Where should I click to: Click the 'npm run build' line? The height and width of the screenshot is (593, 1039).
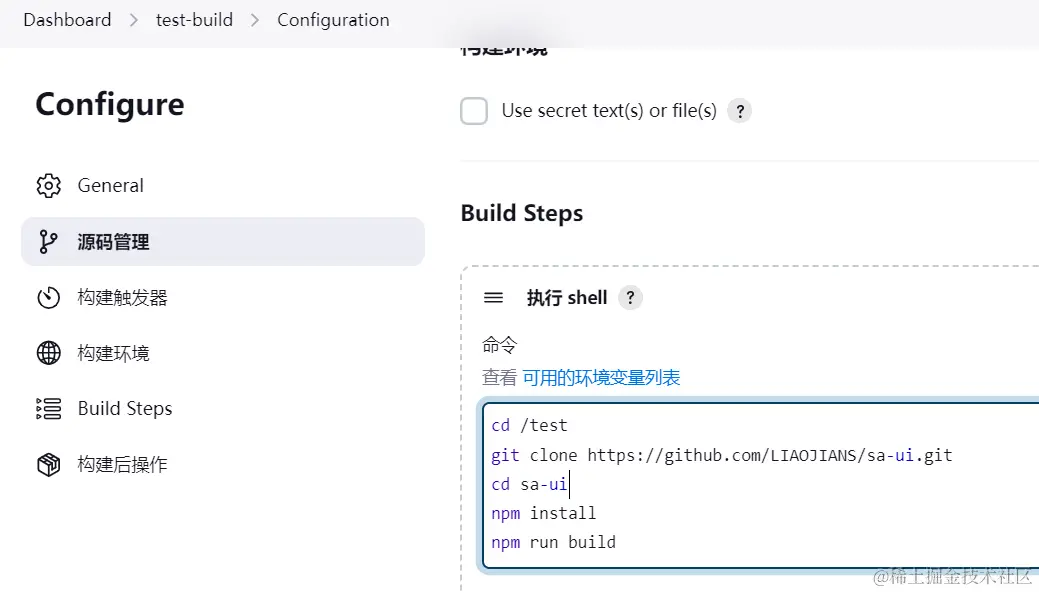(x=553, y=543)
